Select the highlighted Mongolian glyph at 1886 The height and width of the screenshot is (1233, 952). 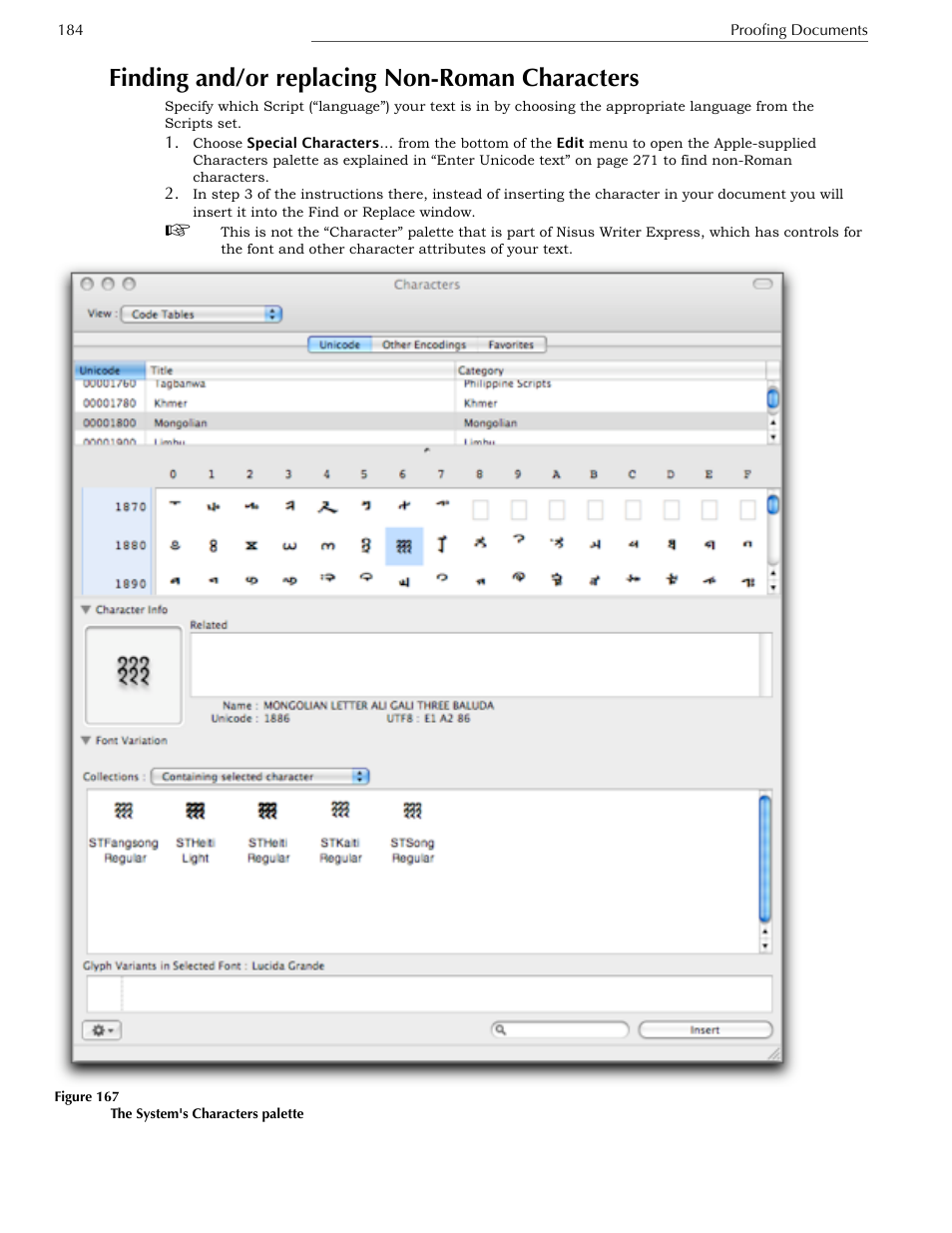click(x=404, y=546)
